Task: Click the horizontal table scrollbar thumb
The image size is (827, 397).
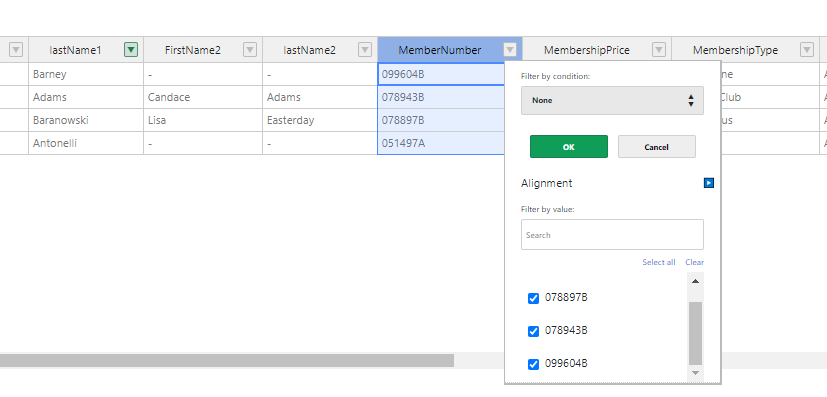Action: [227, 361]
